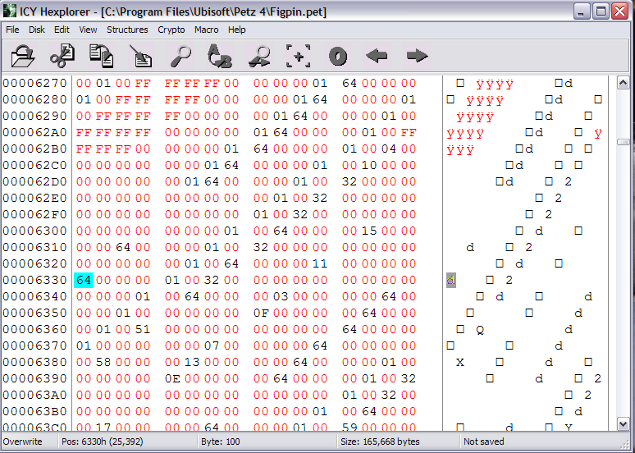
Task: Click the 'Byte: 100' status field
Action: click(x=220, y=441)
